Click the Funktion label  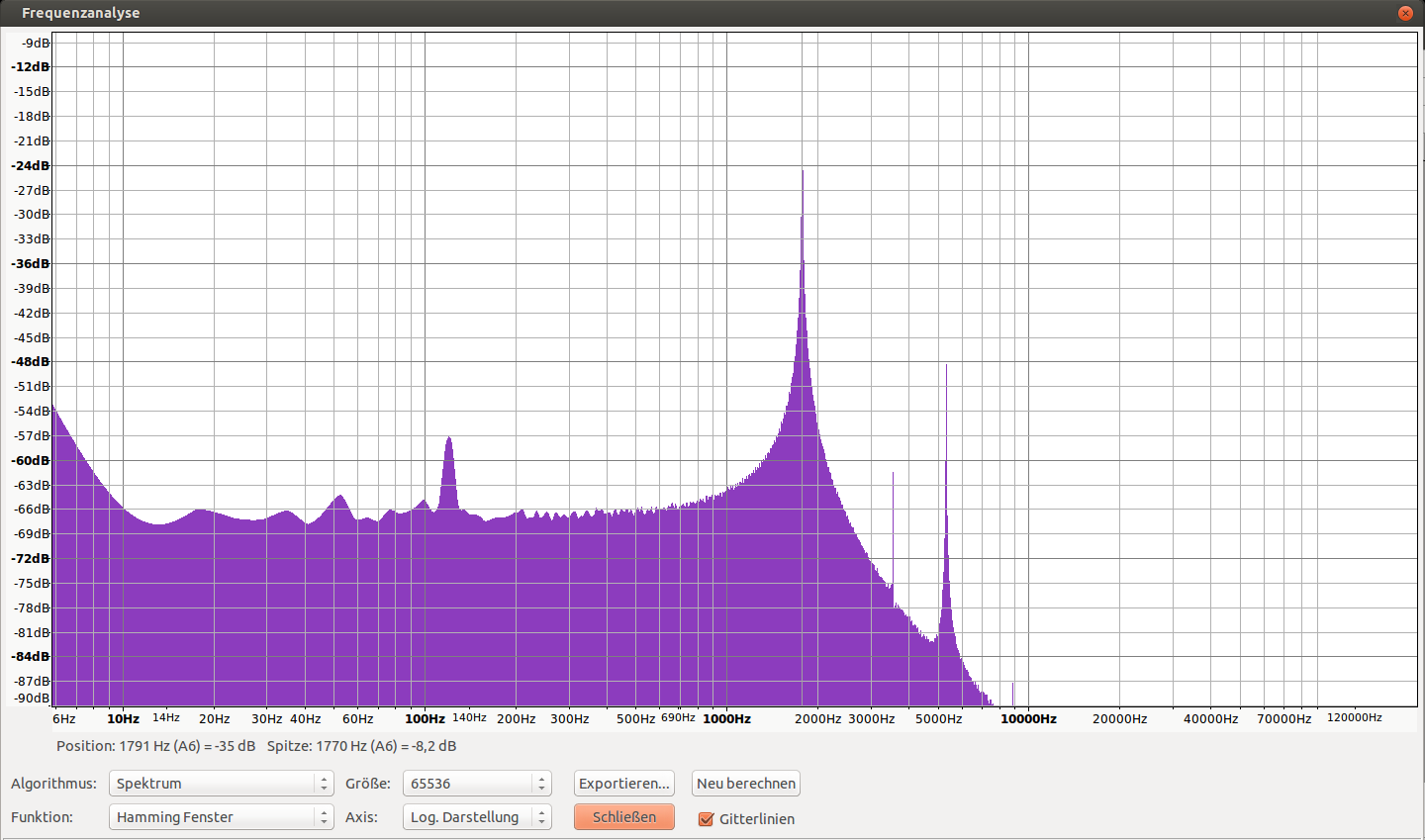click(43, 817)
